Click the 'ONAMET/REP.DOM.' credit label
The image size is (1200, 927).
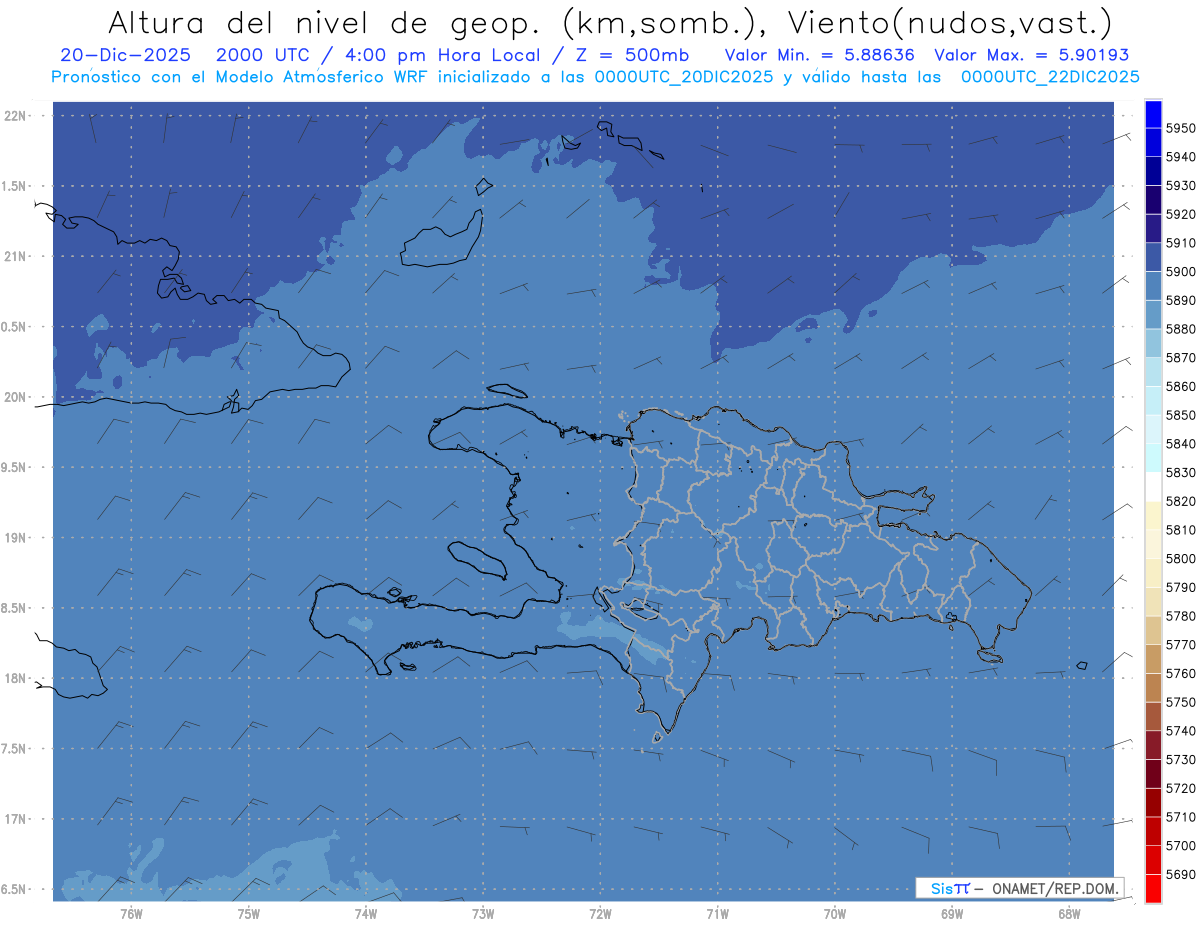1055,888
